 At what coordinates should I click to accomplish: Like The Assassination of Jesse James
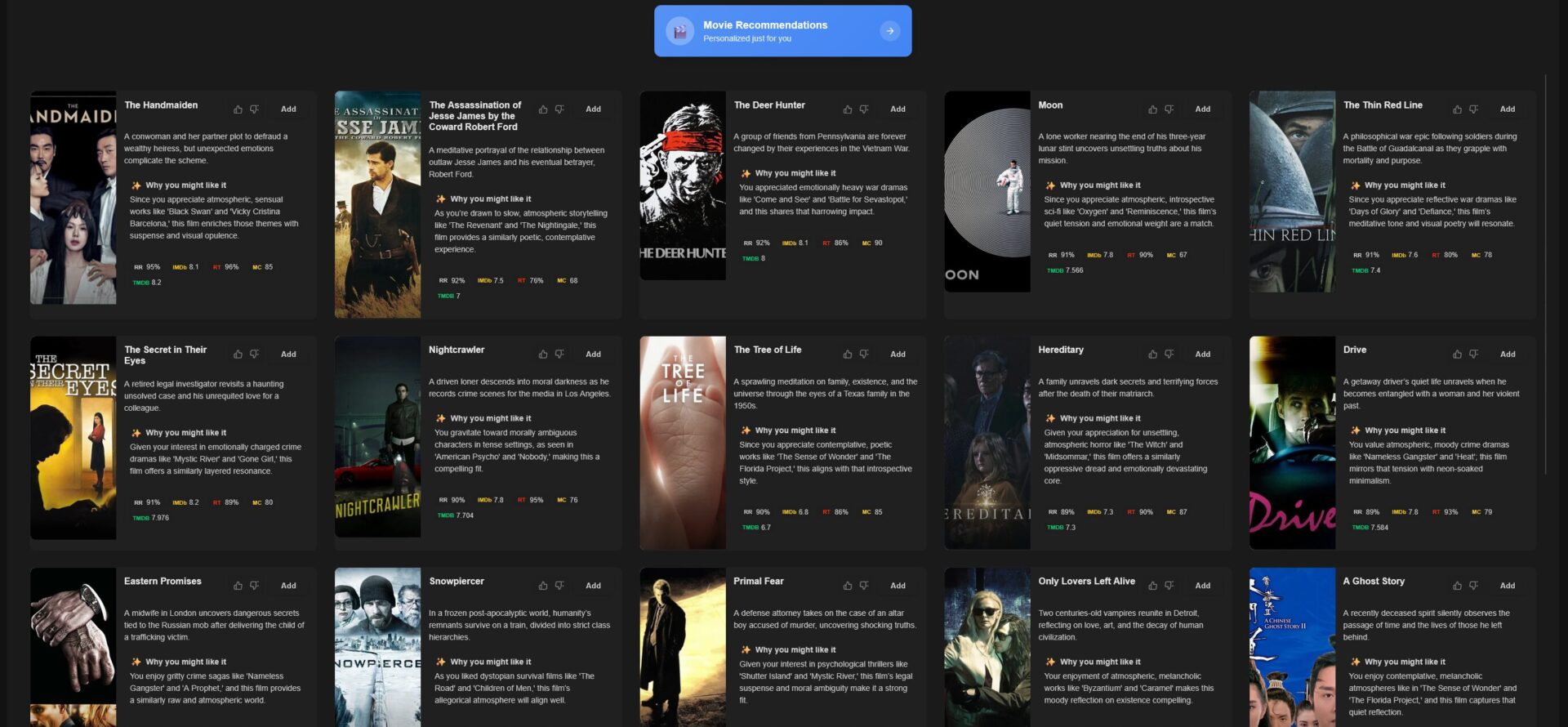coord(543,109)
